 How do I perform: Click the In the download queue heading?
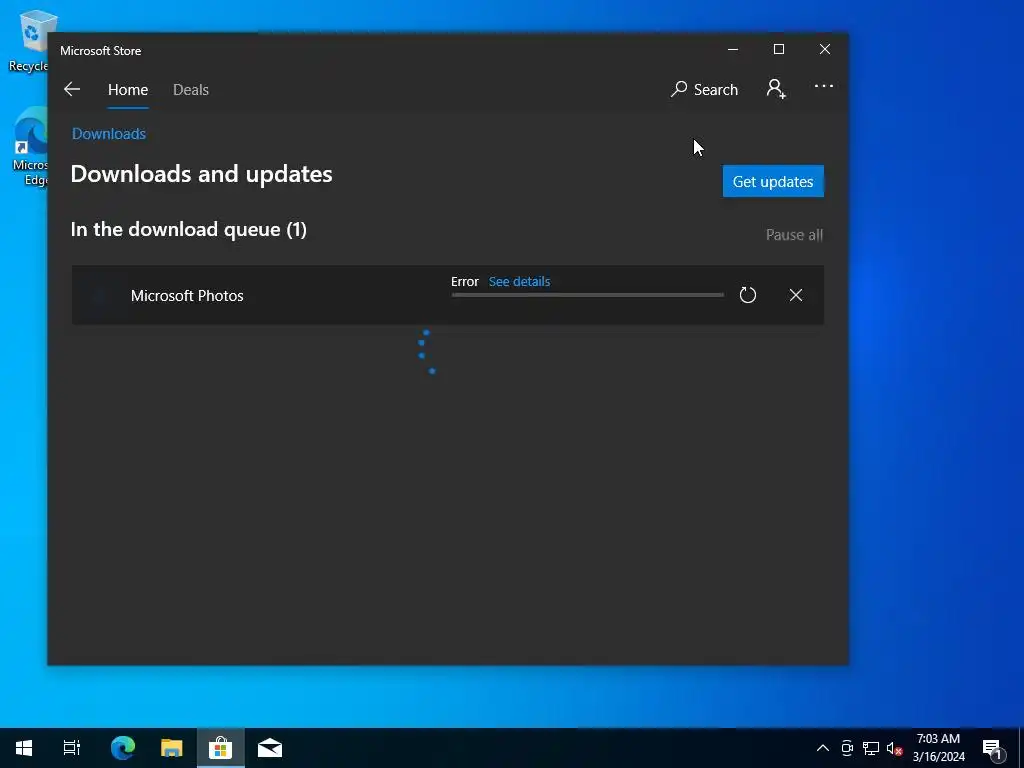tap(189, 229)
